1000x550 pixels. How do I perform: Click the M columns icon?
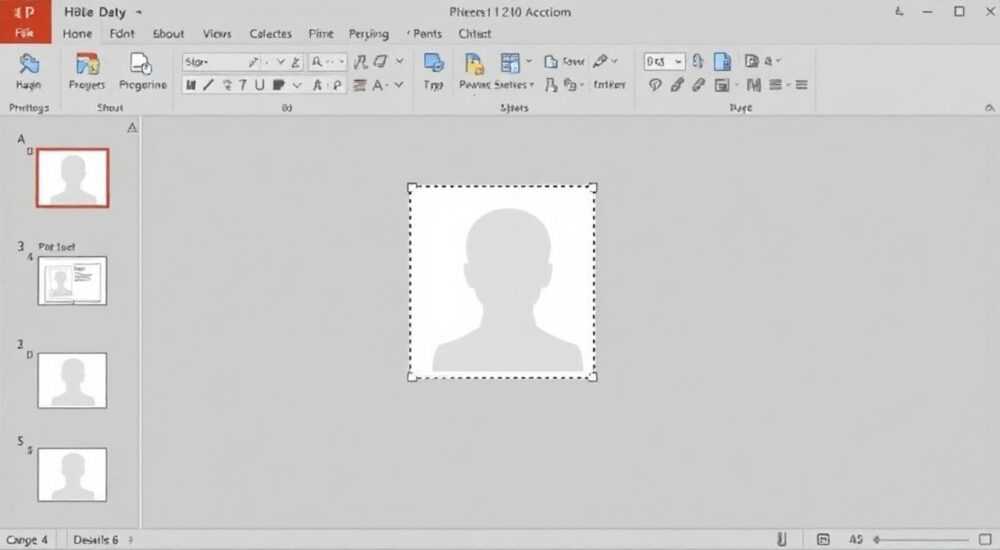(754, 85)
